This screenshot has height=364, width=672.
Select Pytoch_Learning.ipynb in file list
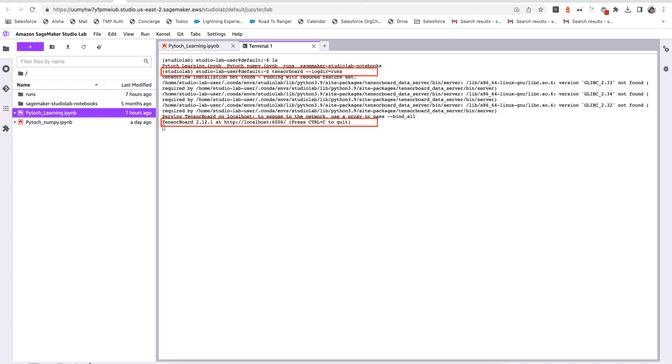[84, 113]
